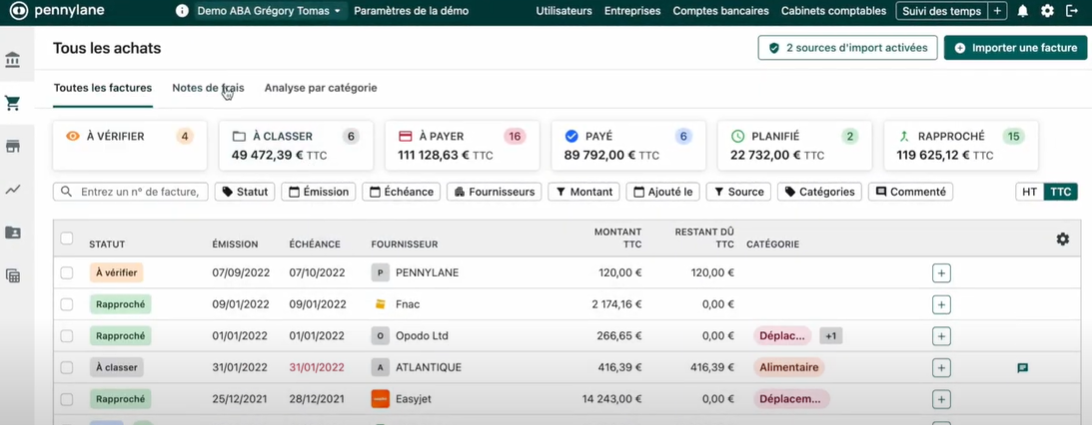Click 2 sources d'import activées button

848,48
